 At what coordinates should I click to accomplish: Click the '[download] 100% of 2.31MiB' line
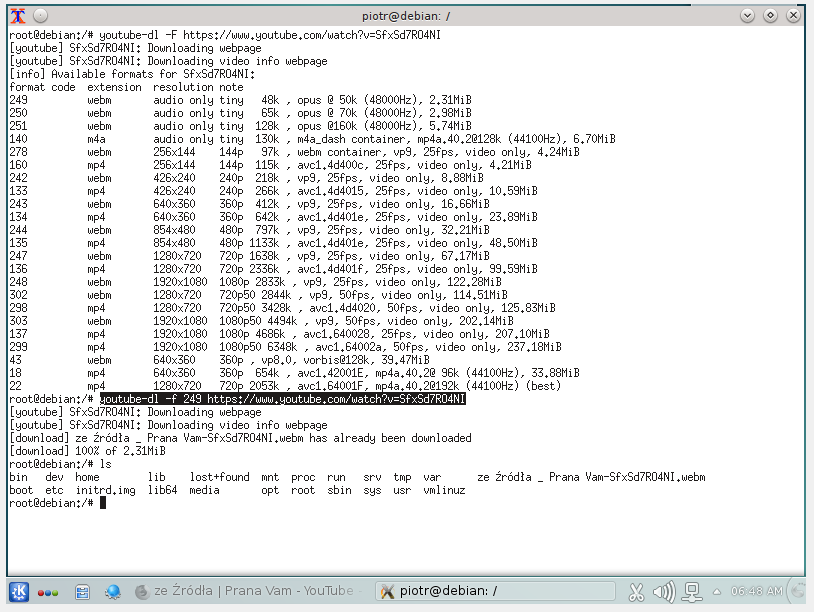click(x=87, y=451)
